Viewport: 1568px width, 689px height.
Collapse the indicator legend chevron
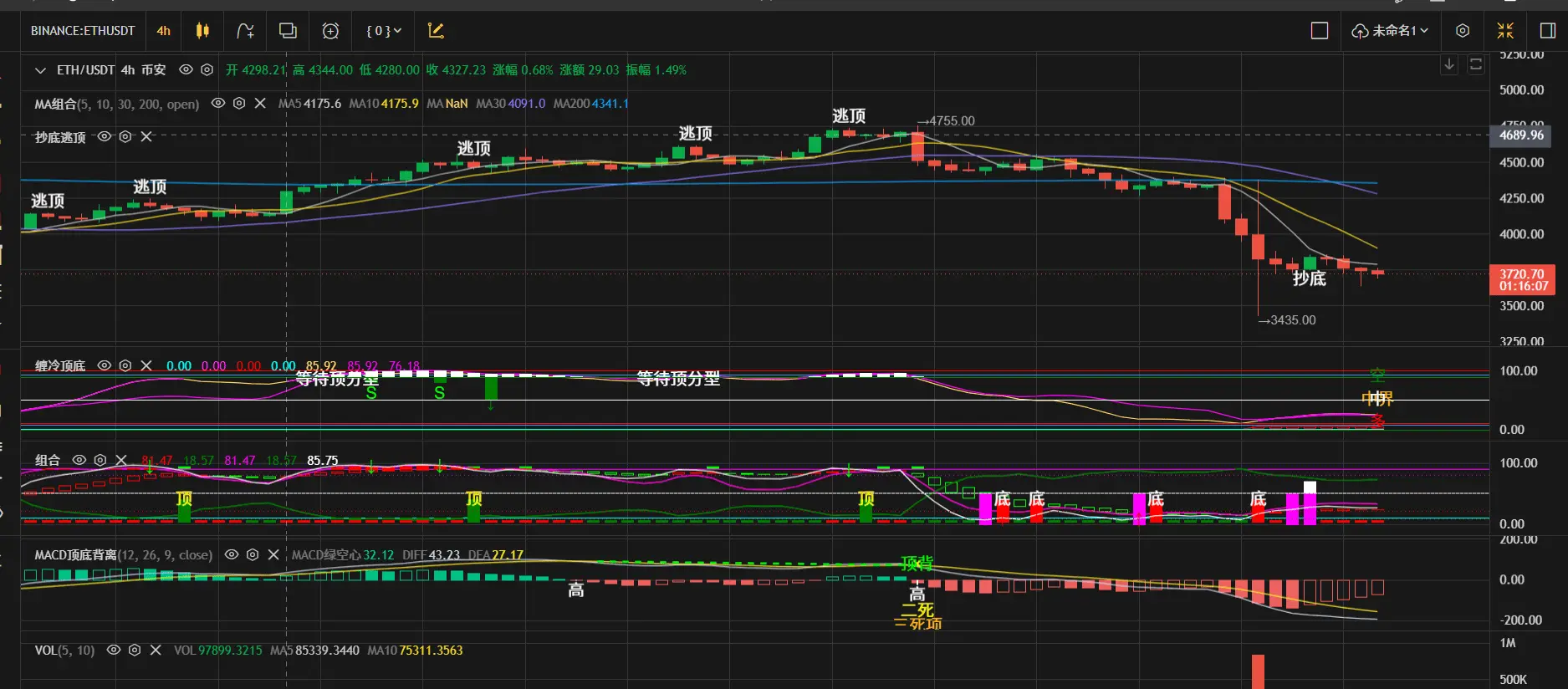tap(40, 70)
